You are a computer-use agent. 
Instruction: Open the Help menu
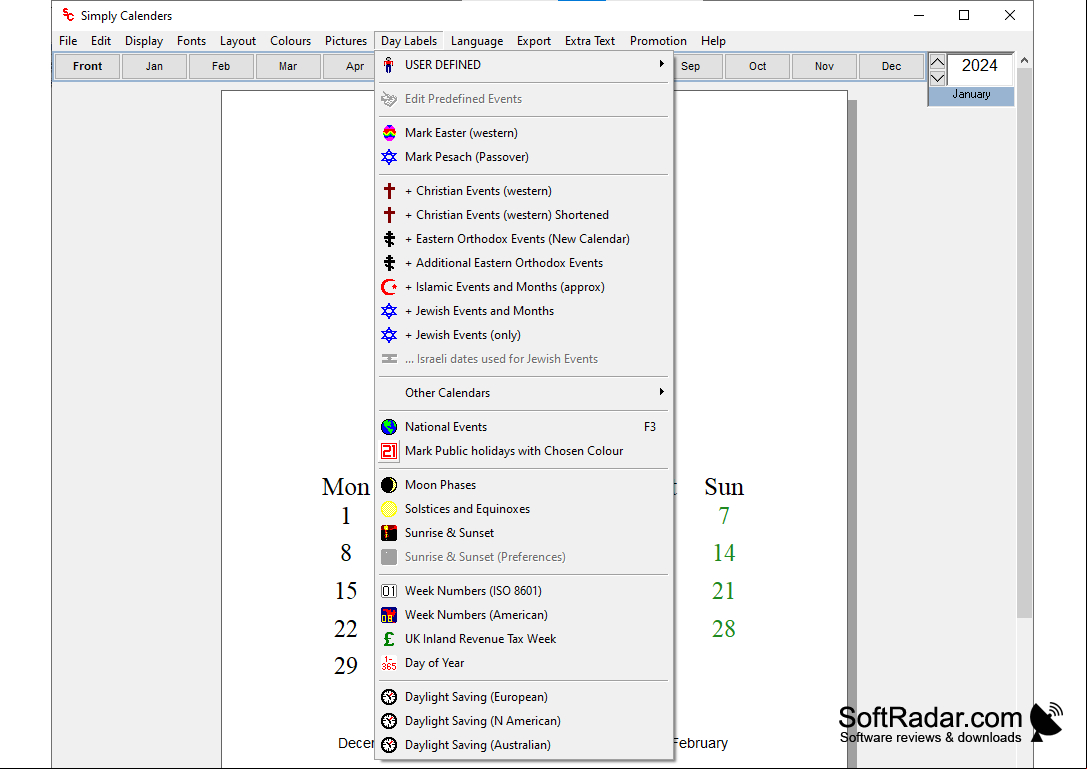click(713, 41)
